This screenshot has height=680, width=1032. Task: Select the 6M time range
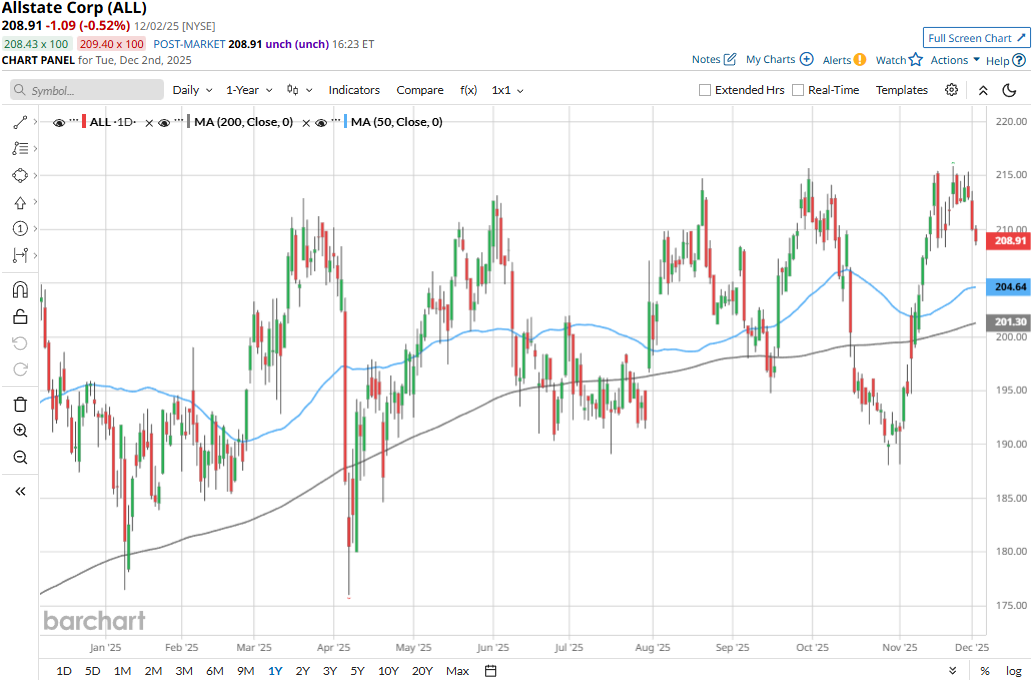point(215,671)
